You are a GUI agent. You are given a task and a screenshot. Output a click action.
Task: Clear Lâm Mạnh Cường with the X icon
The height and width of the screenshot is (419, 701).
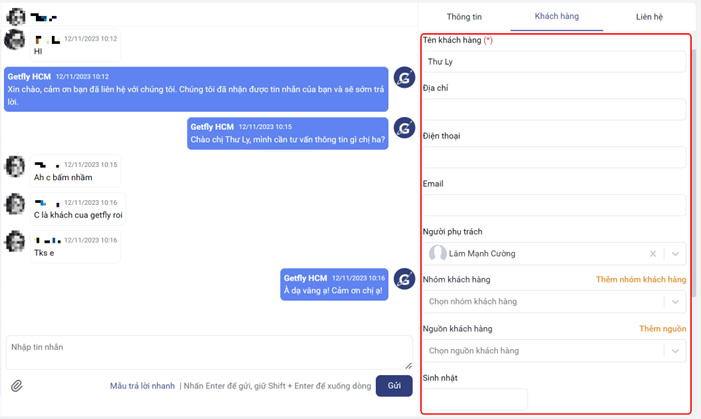(x=653, y=254)
